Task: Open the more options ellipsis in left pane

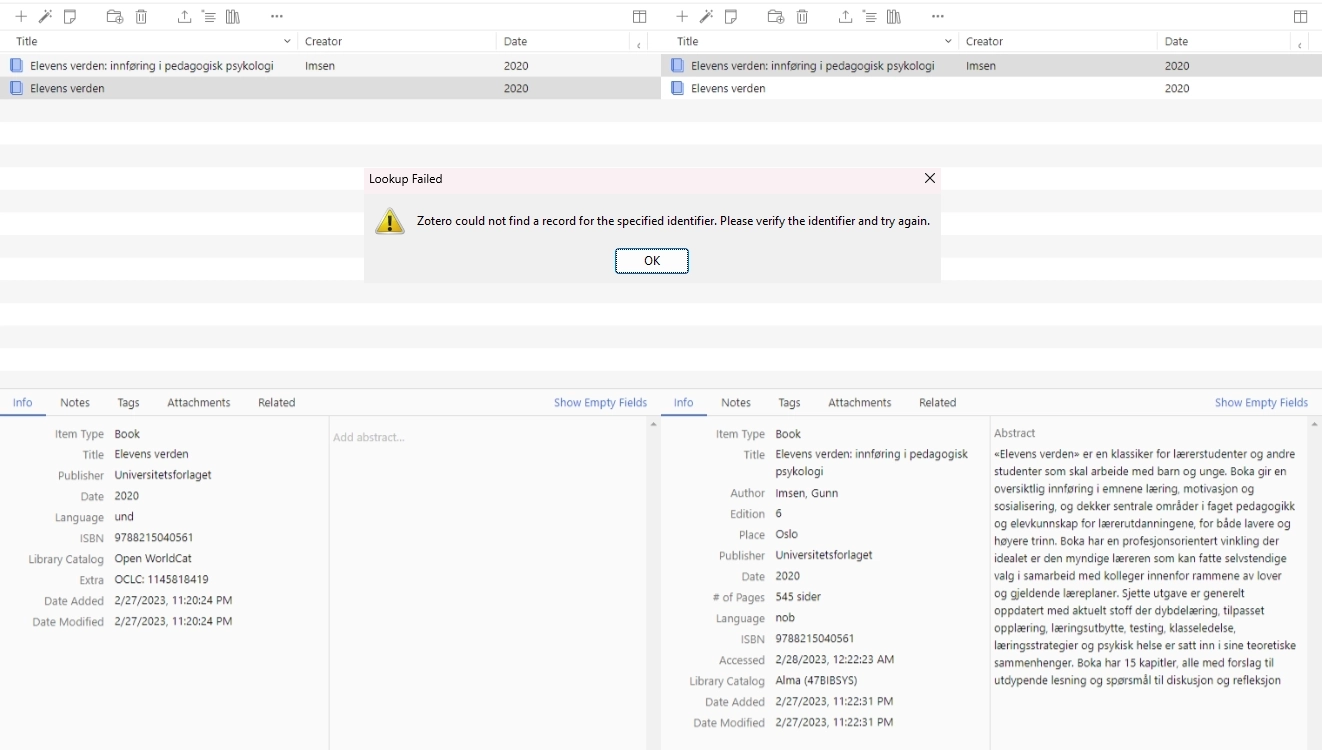Action: pyautogui.click(x=277, y=17)
